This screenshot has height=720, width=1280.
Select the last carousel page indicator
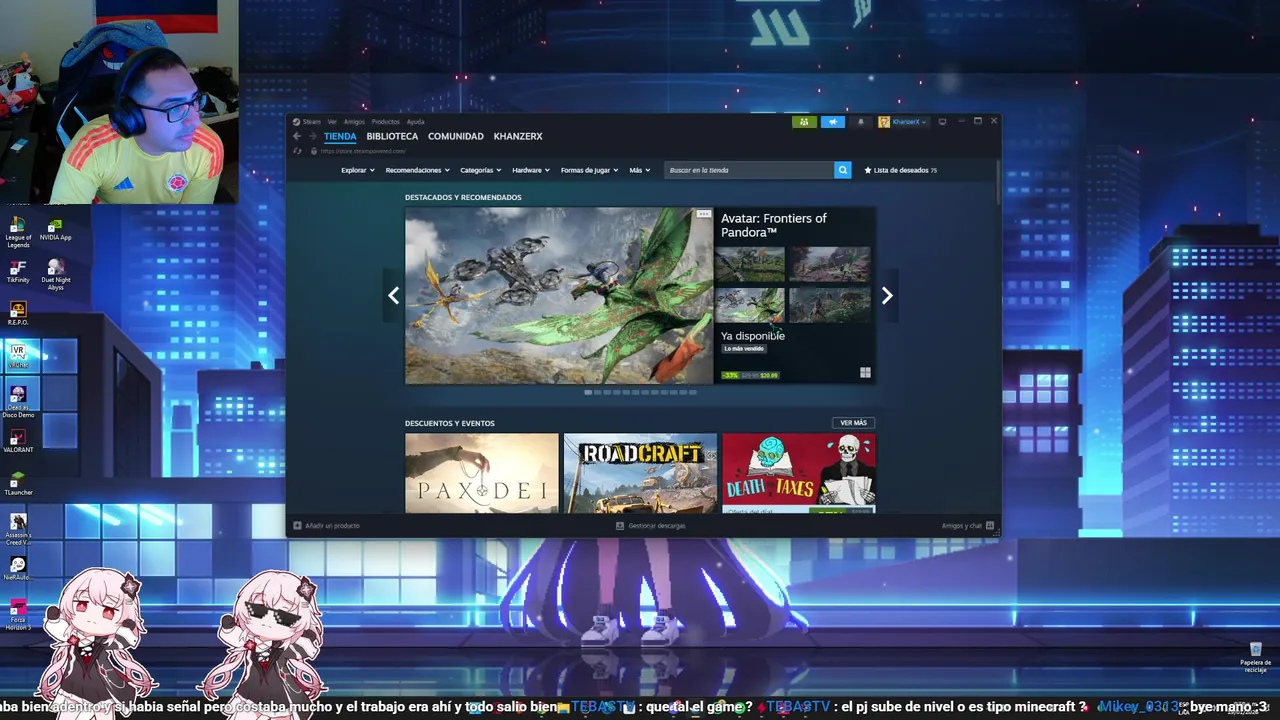(x=693, y=392)
